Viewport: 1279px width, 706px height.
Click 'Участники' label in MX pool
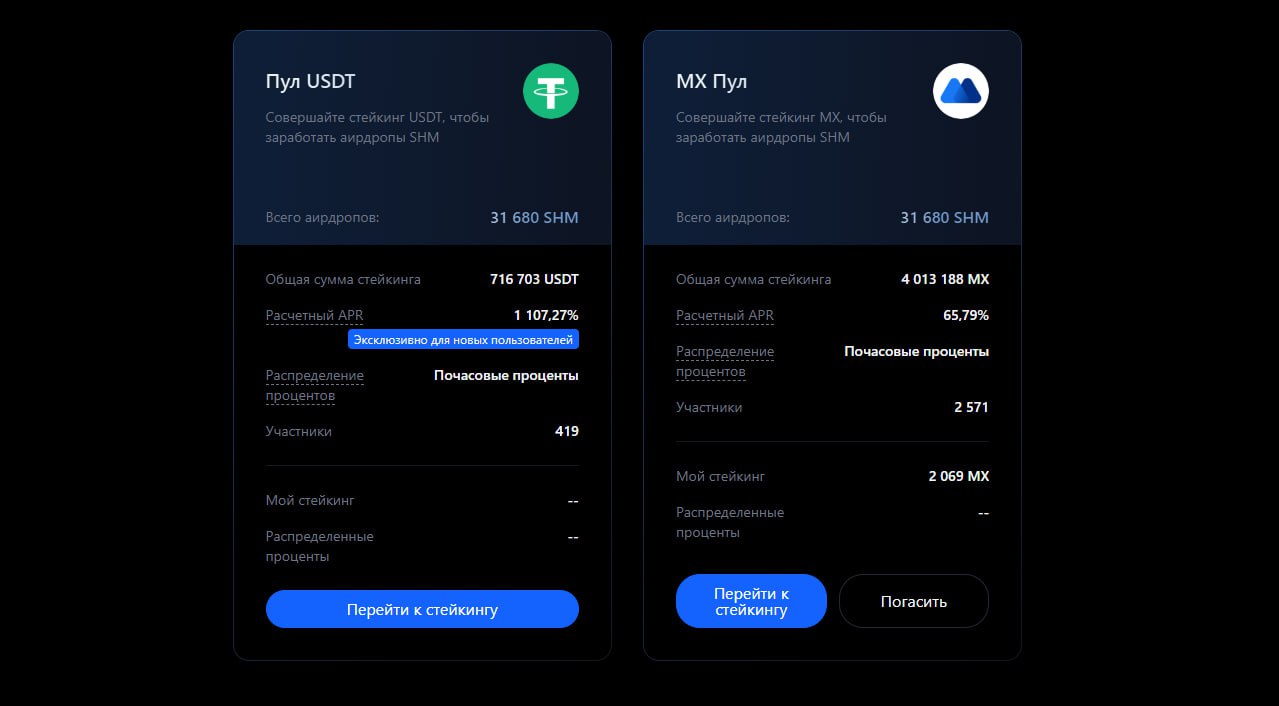[709, 407]
